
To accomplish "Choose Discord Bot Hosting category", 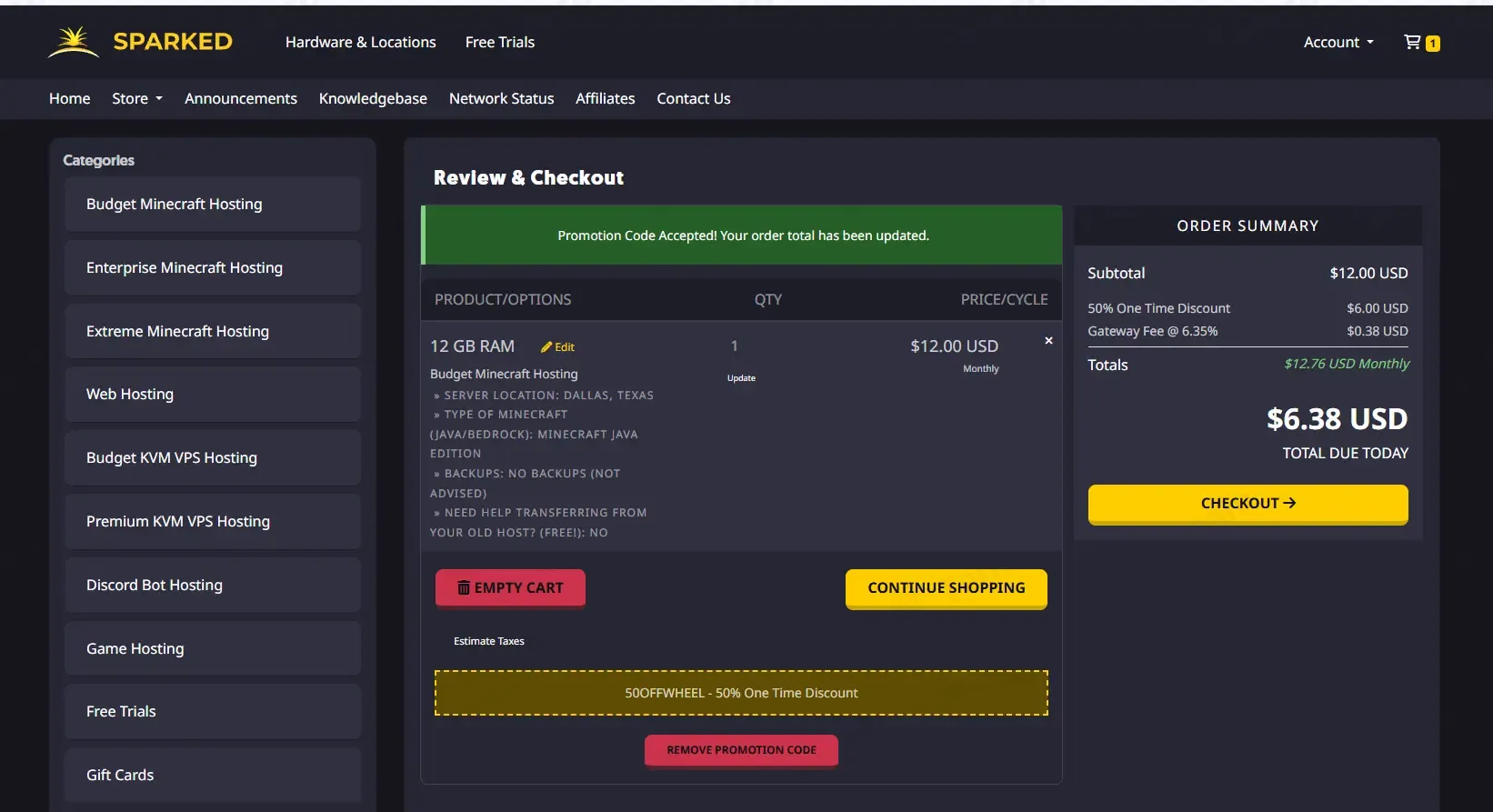I will pos(213,586).
